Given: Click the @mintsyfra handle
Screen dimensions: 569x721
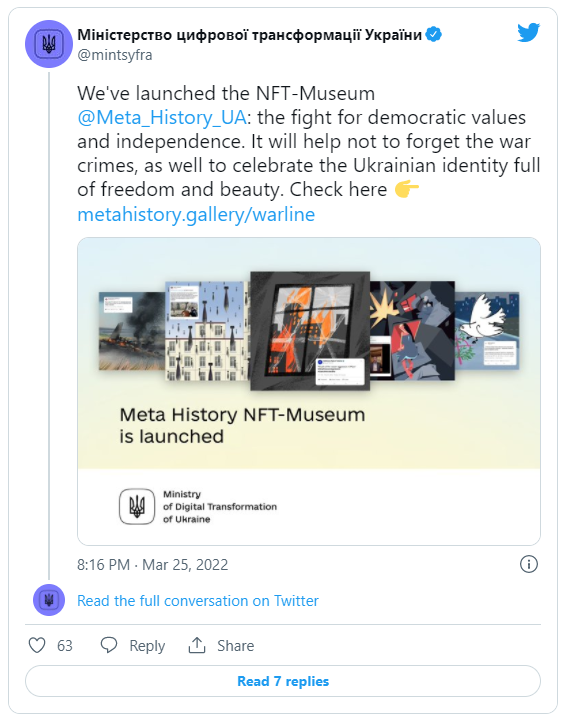Looking at the screenshot, I should click(x=115, y=55).
